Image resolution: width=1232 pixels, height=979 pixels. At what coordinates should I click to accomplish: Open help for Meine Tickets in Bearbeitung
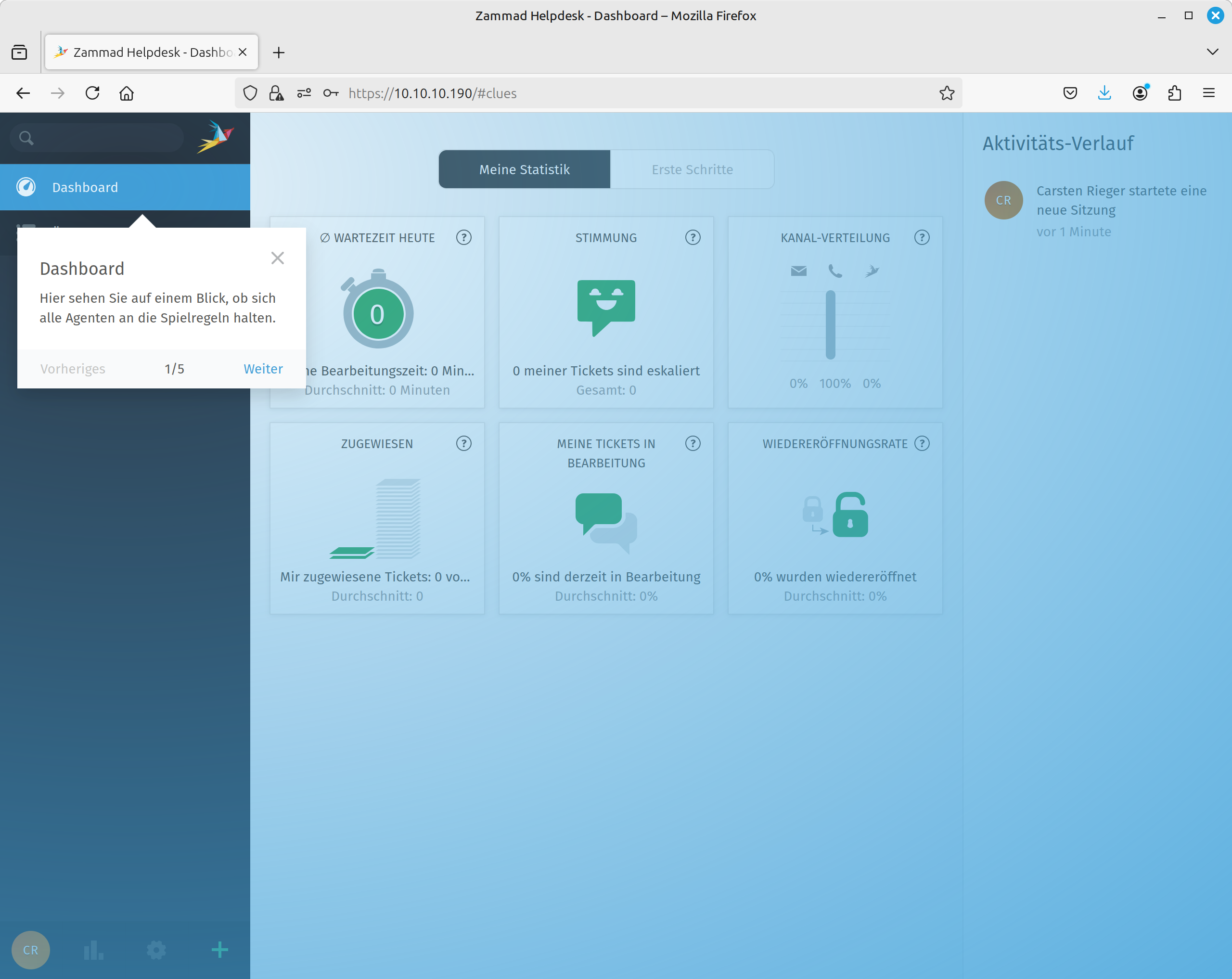pos(693,443)
